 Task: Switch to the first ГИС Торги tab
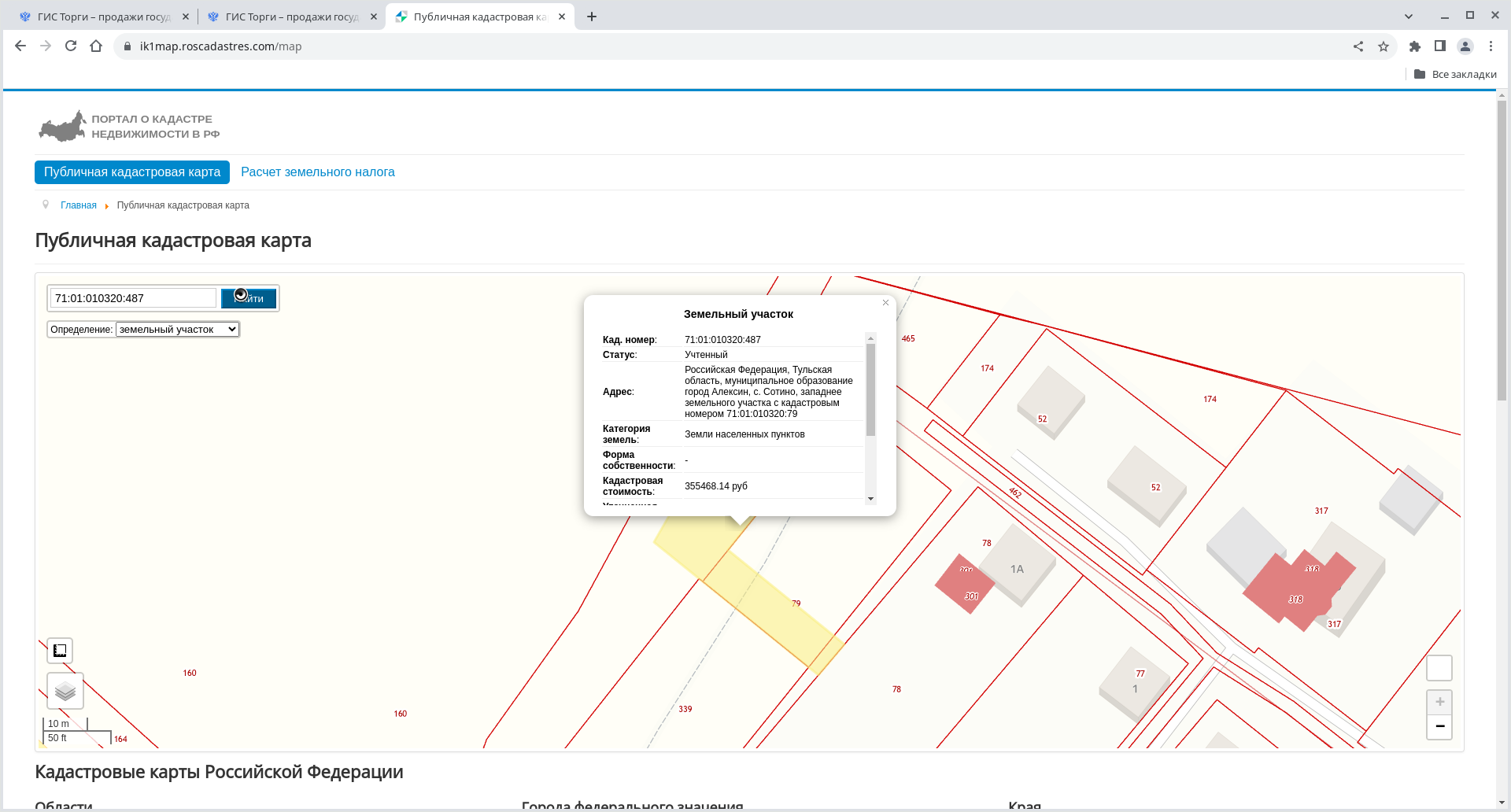(102, 17)
